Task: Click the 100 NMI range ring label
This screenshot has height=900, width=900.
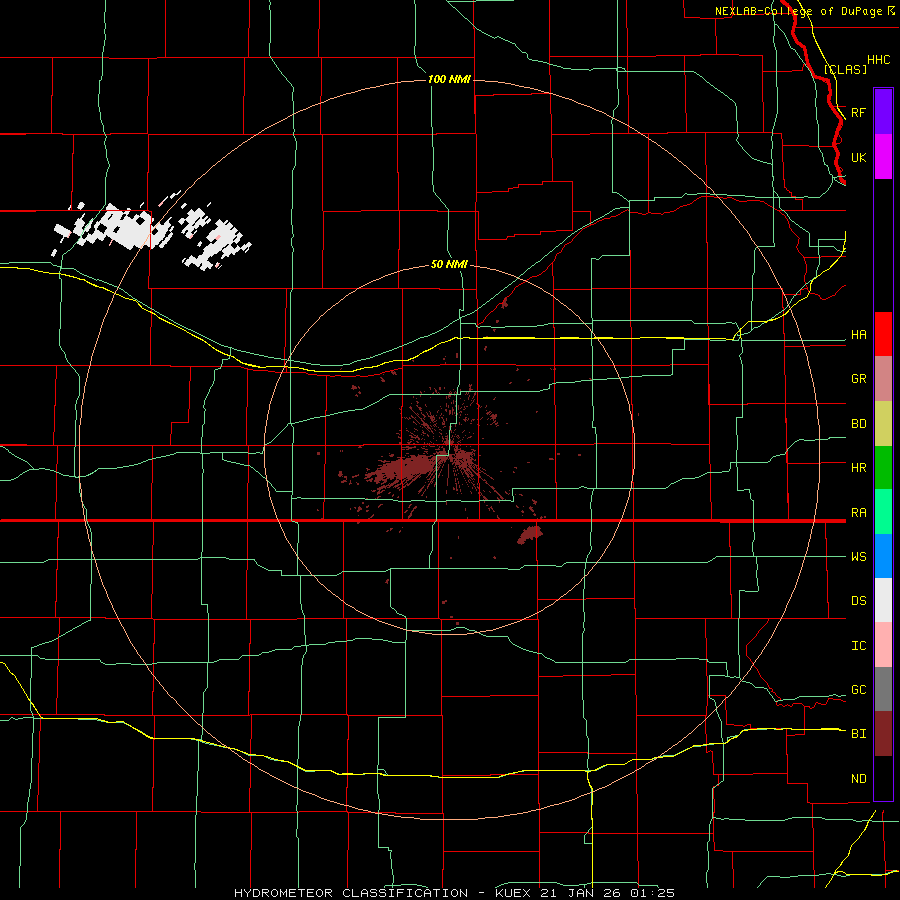Action: click(449, 79)
